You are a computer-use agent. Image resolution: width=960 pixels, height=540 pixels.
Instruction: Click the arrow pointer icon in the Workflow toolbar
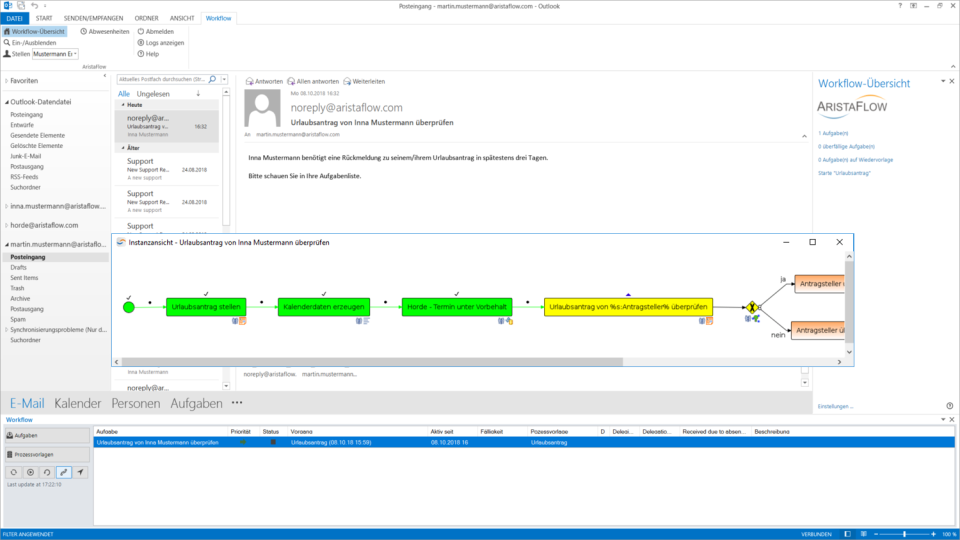[x=80, y=473]
